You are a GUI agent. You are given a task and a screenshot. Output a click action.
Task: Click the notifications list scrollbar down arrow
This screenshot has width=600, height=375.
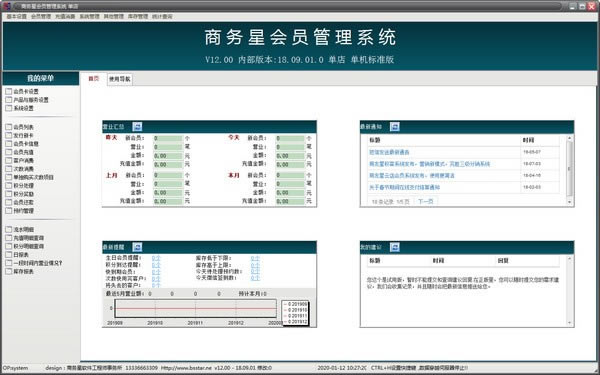coord(569,202)
